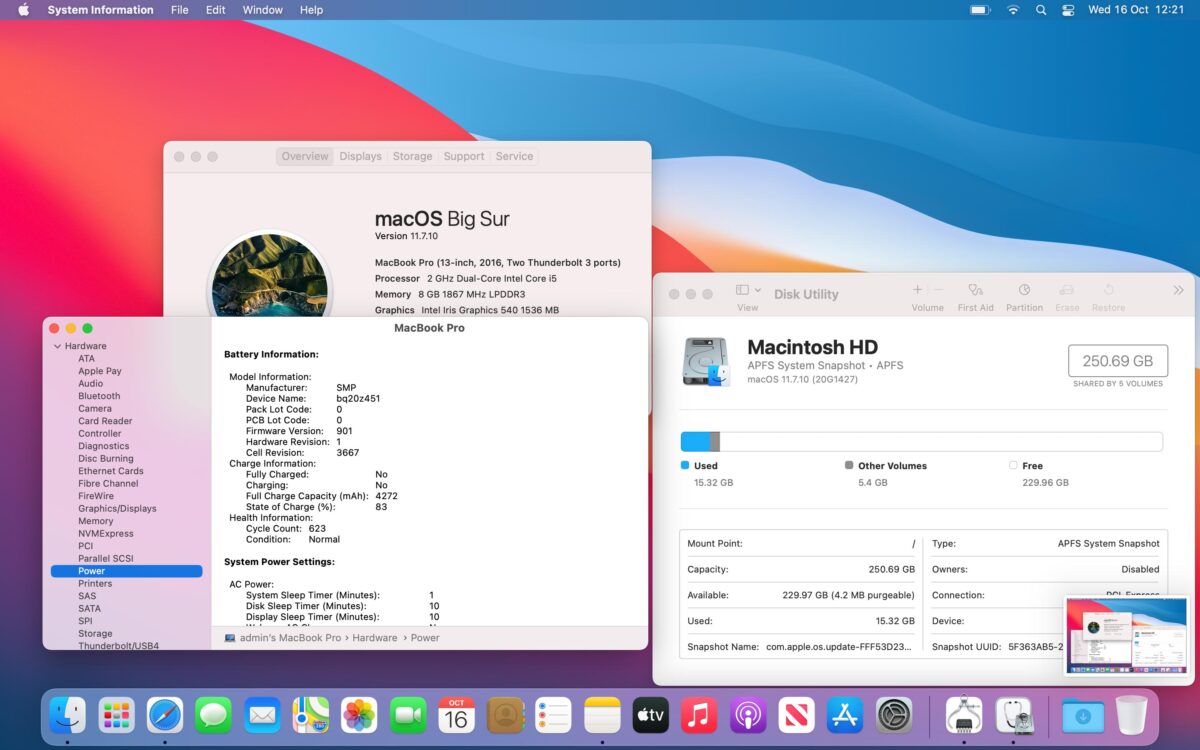Click the First Aid icon in Disk Utility
The width and height of the screenshot is (1200, 750).
975,290
